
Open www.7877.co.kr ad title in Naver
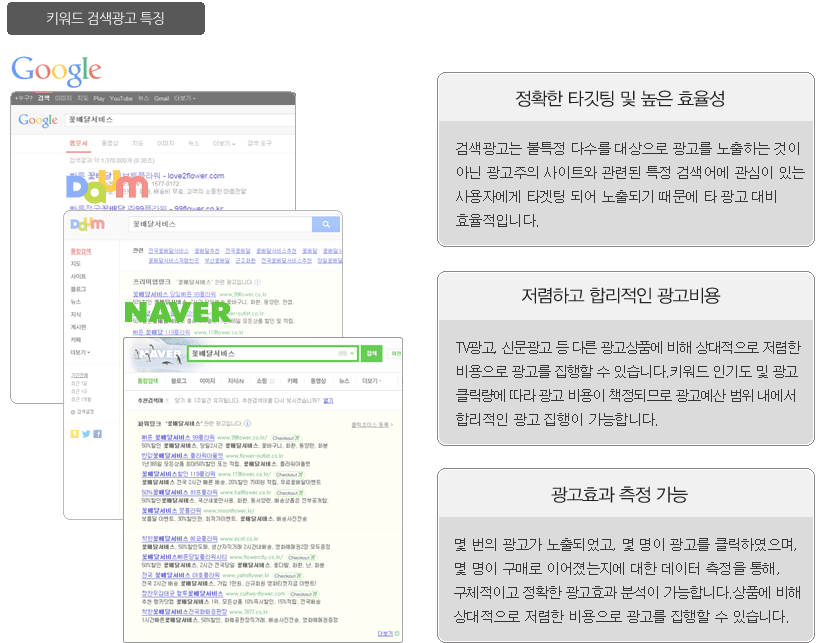click(x=184, y=612)
